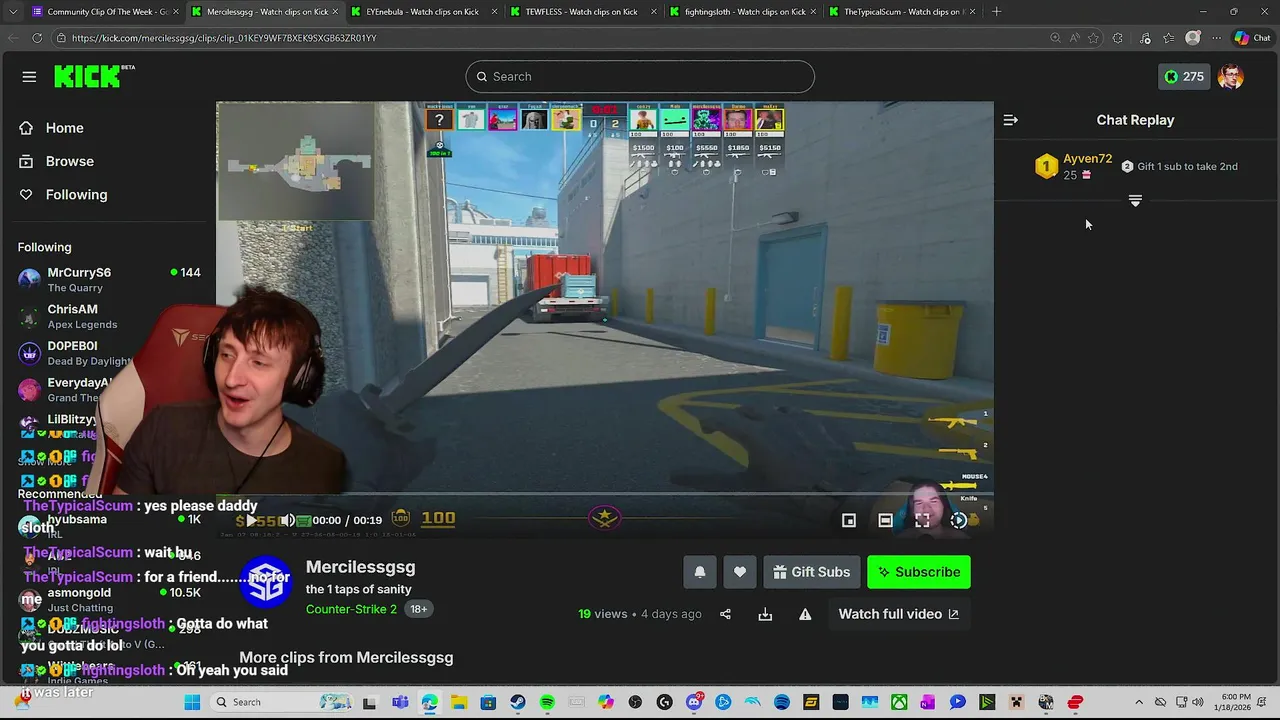Open the Counter-Strike 2 category link
The height and width of the screenshot is (720, 1280).
[351, 609]
